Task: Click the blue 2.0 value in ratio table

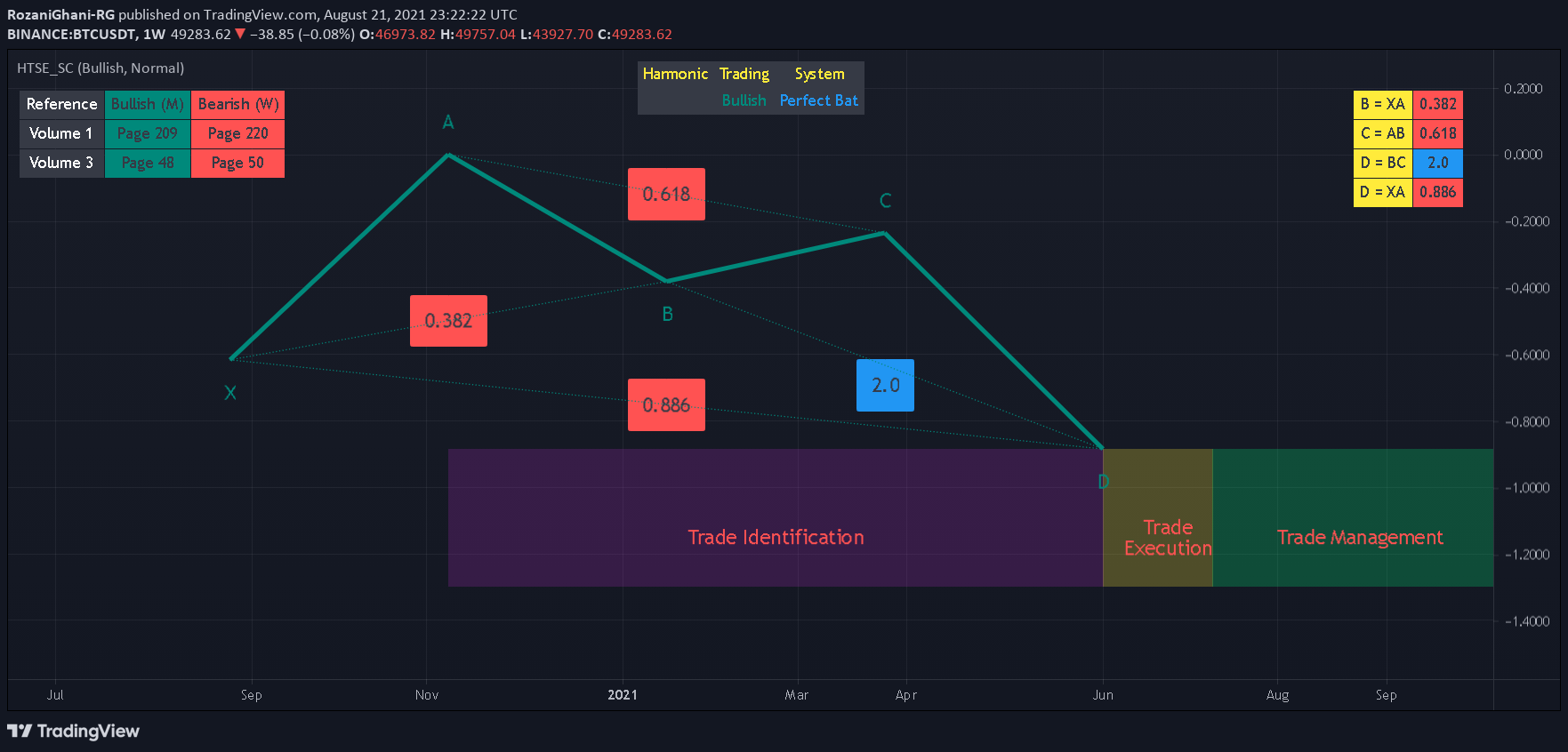Action: (x=1438, y=163)
